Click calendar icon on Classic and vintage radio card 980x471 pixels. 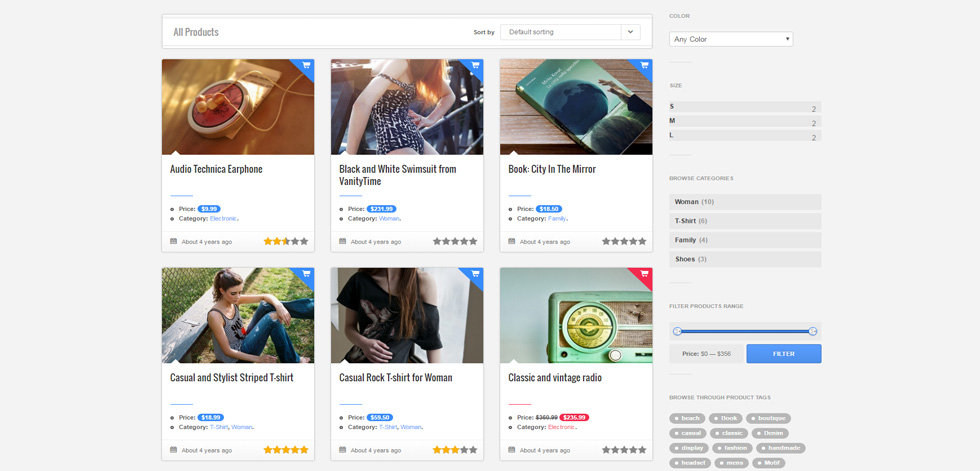pyautogui.click(x=512, y=450)
